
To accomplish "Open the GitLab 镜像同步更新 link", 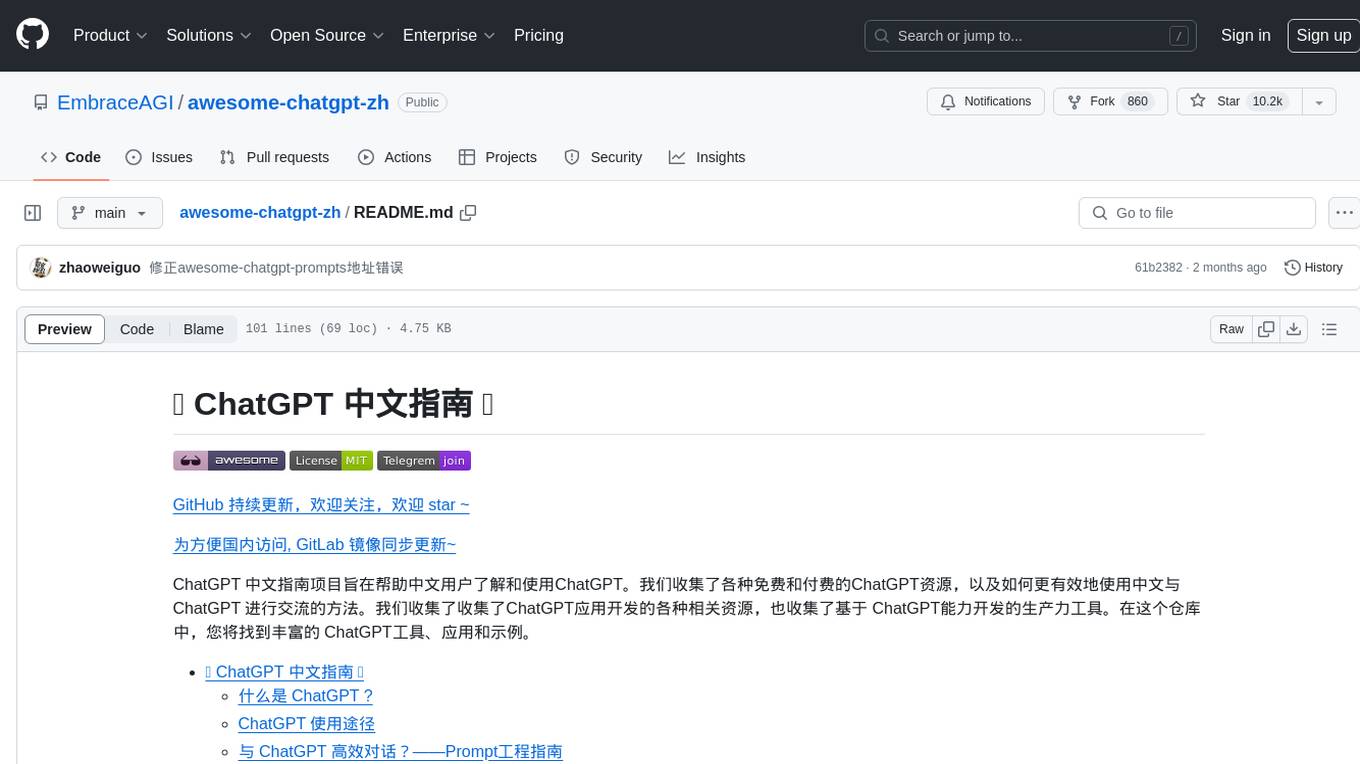I will pos(314,545).
